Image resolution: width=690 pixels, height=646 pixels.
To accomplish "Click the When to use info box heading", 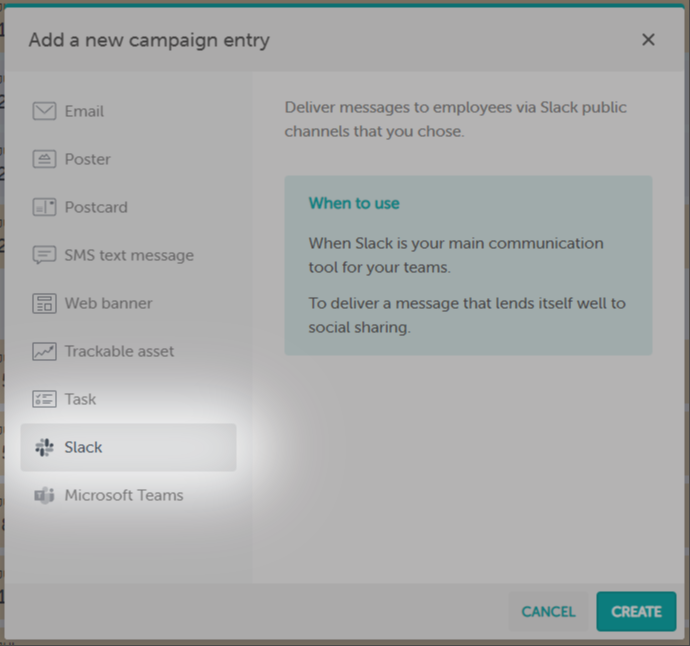I will tap(354, 203).
